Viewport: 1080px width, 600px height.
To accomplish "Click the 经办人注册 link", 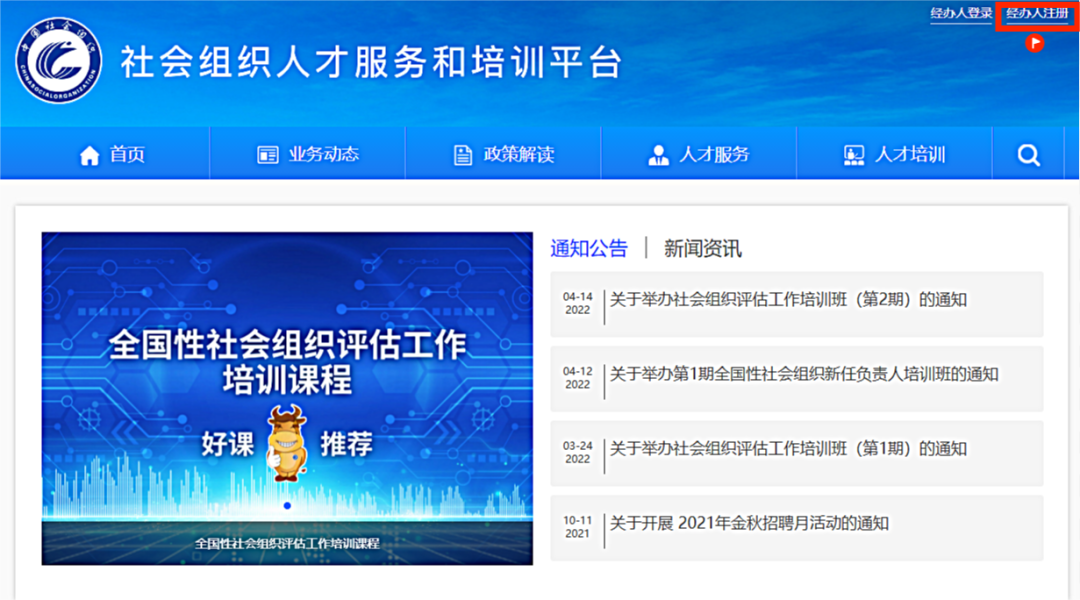I will pos(1037,14).
